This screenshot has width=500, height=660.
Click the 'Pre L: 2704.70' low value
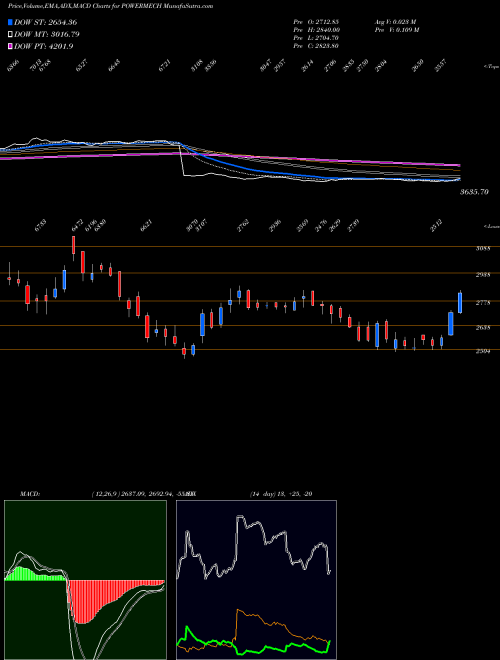pos(316,38)
